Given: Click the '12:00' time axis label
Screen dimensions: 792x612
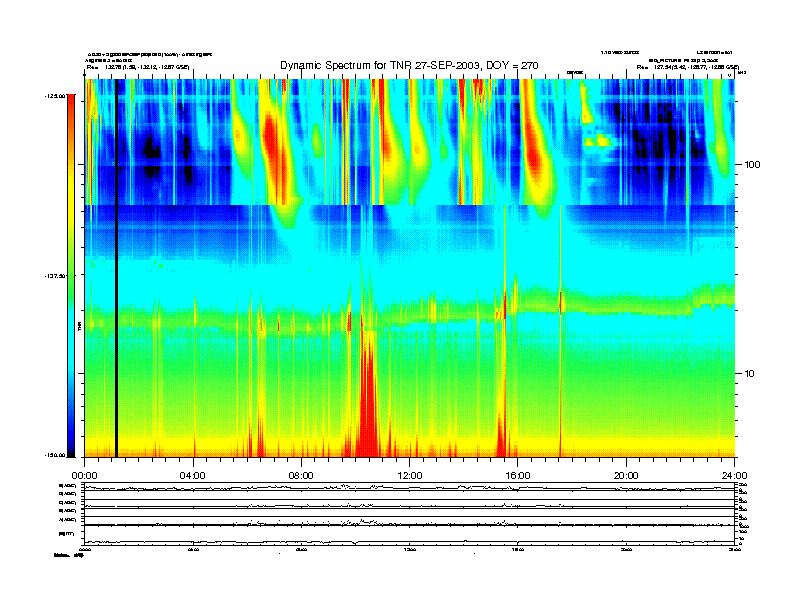Looking at the screenshot, I should click(x=410, y=476).
